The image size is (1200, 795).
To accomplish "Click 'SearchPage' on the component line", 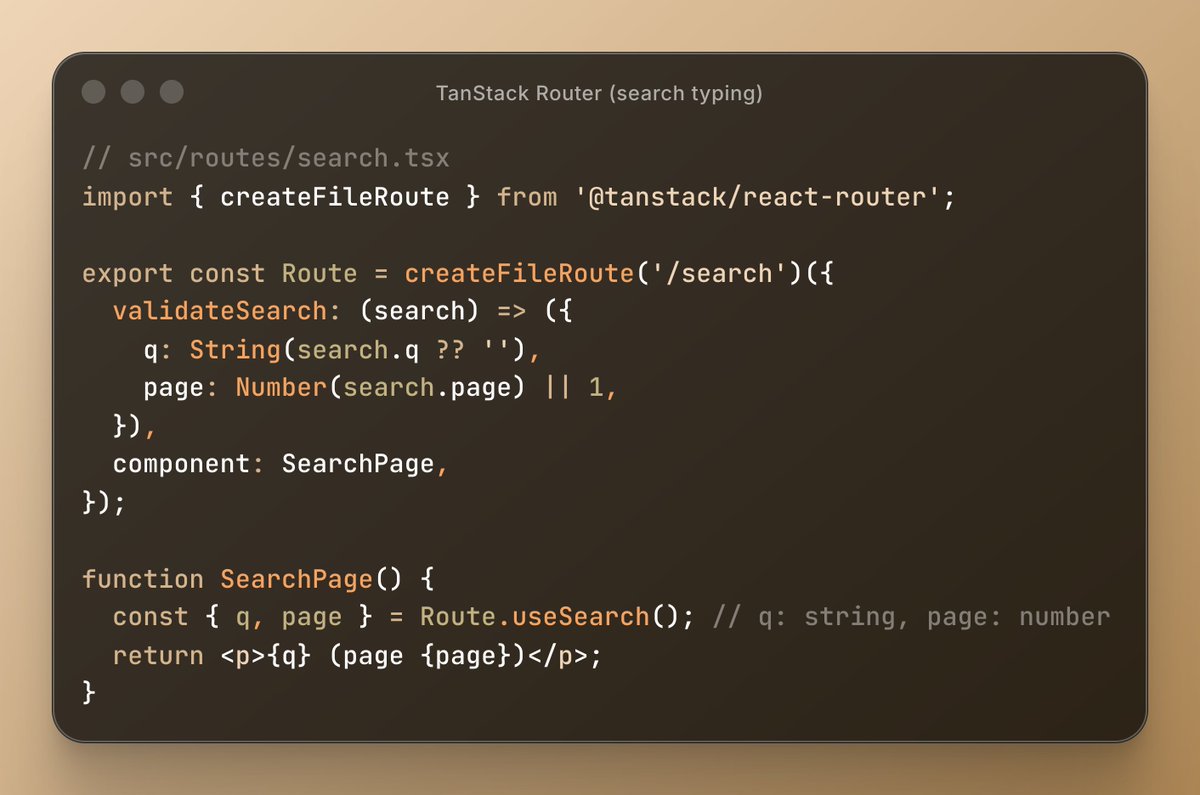I will tap(358, 464).
